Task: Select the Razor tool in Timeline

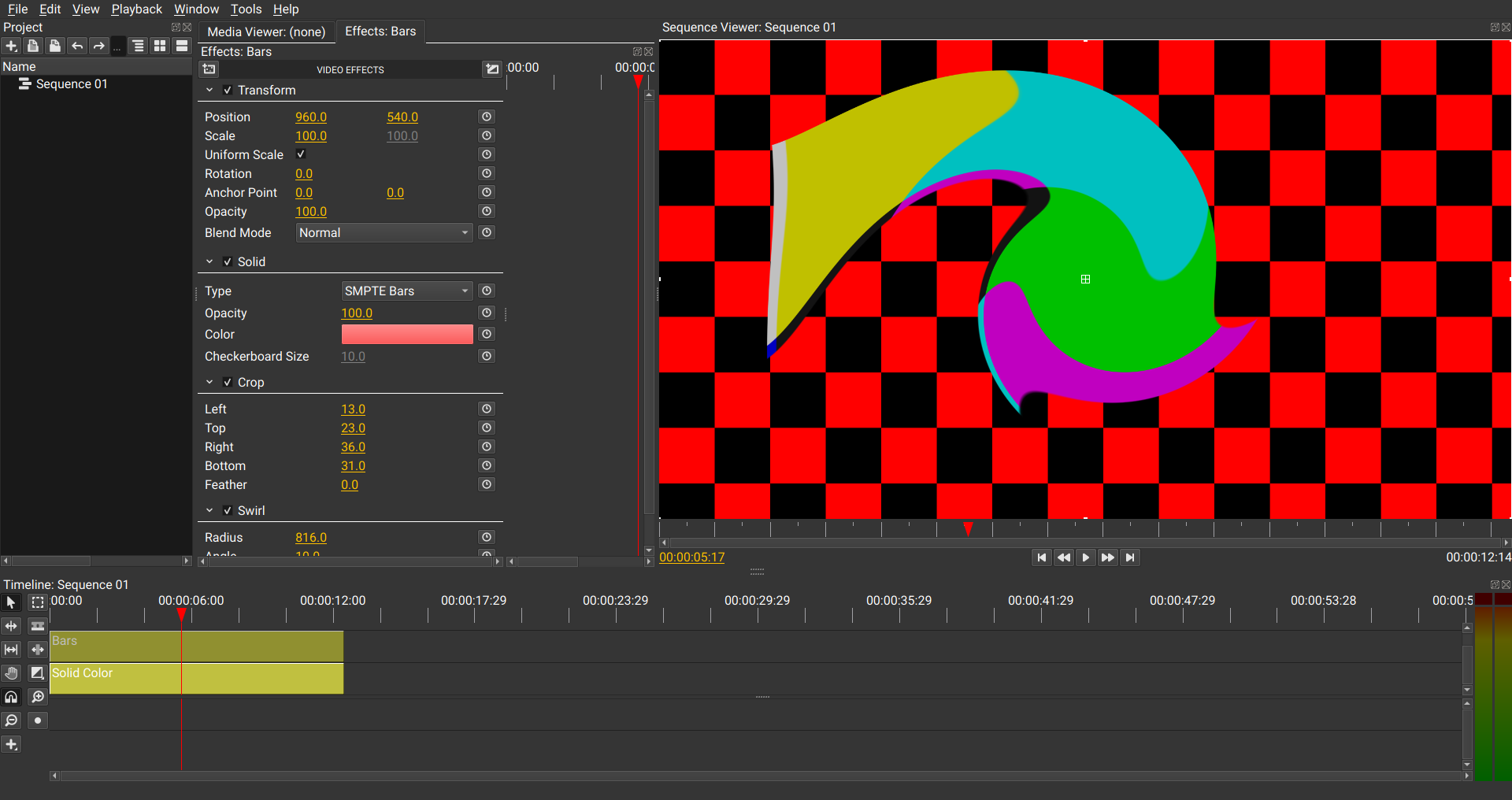Action: pos(37,626)
